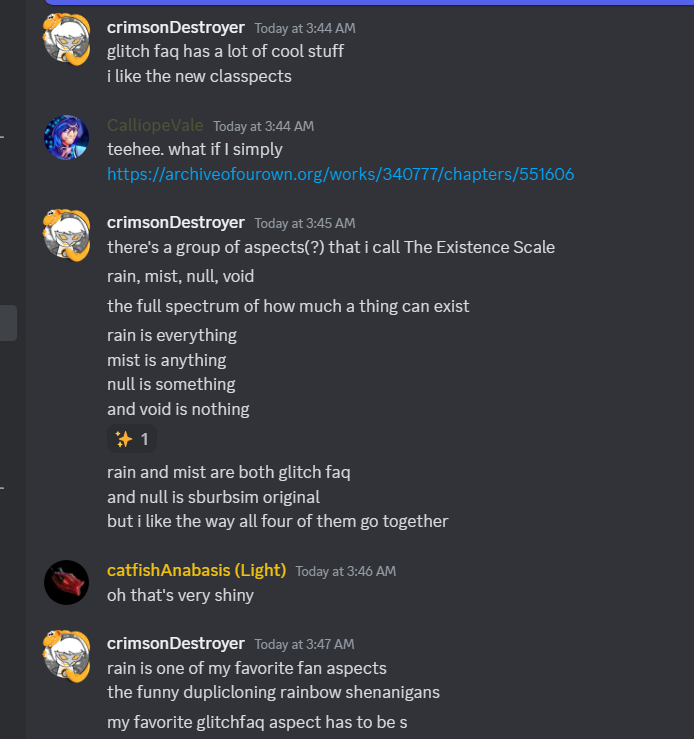Click message 'and void is nothing'

[x=178, y=409]
